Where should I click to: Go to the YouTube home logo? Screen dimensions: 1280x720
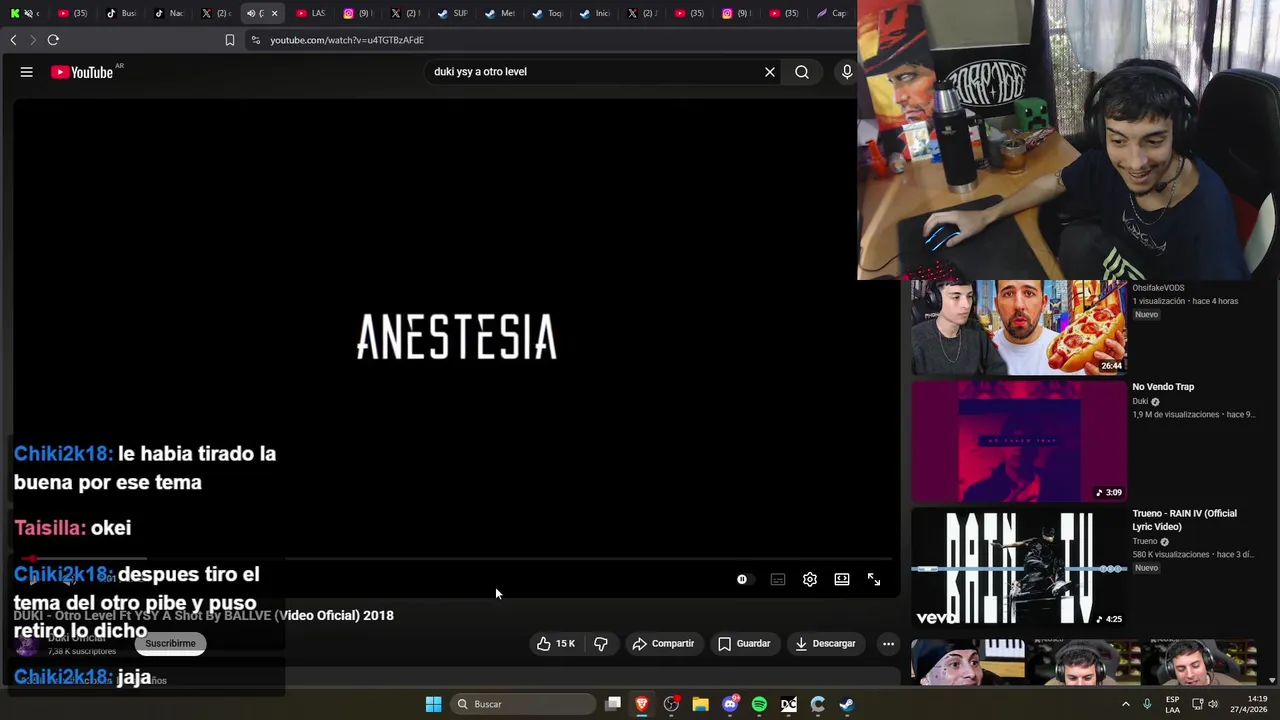click(82, 72)
